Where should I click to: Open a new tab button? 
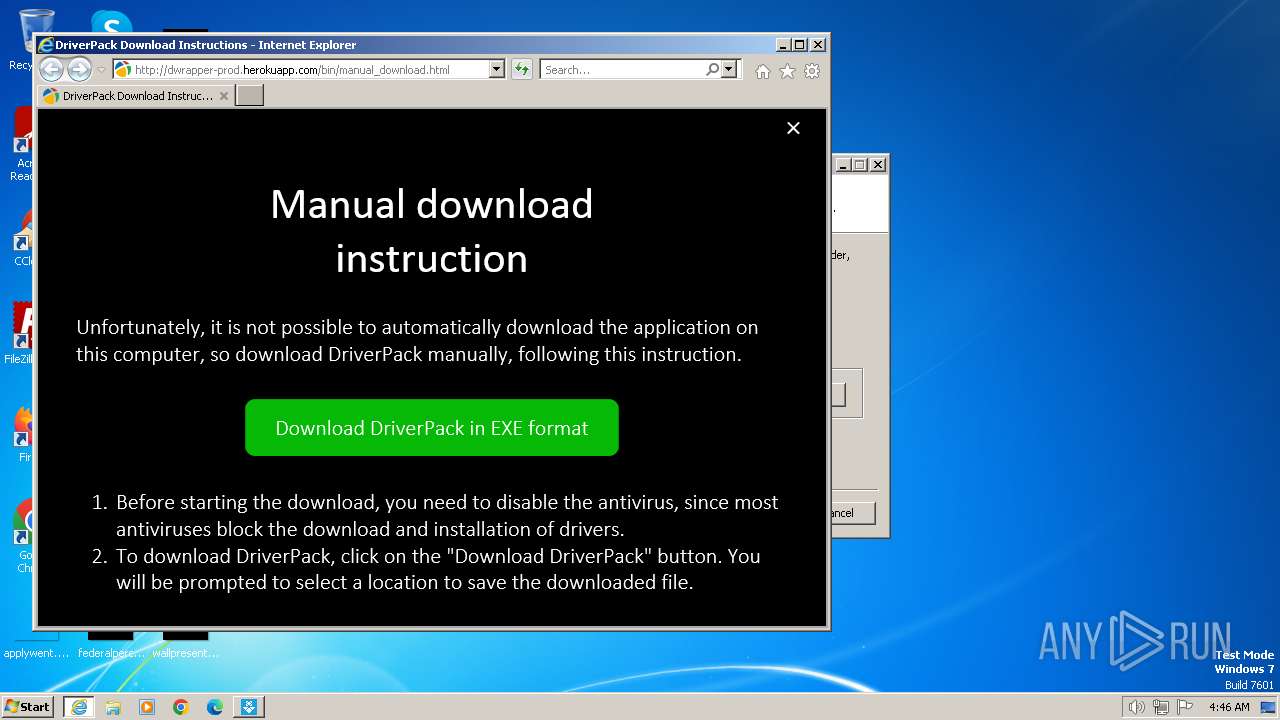[249, 96]
